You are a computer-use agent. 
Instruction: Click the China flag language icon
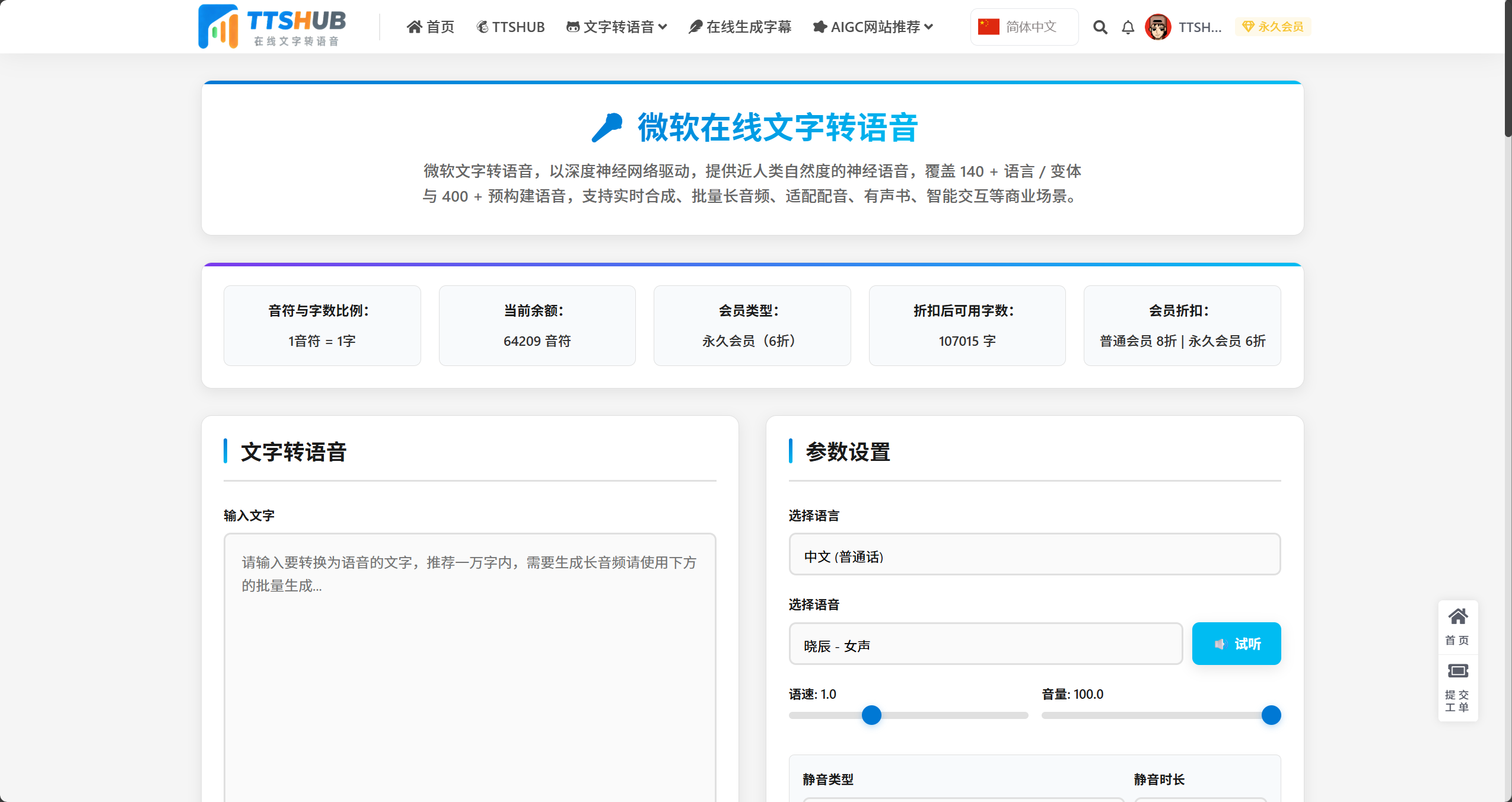pos(988,26)
